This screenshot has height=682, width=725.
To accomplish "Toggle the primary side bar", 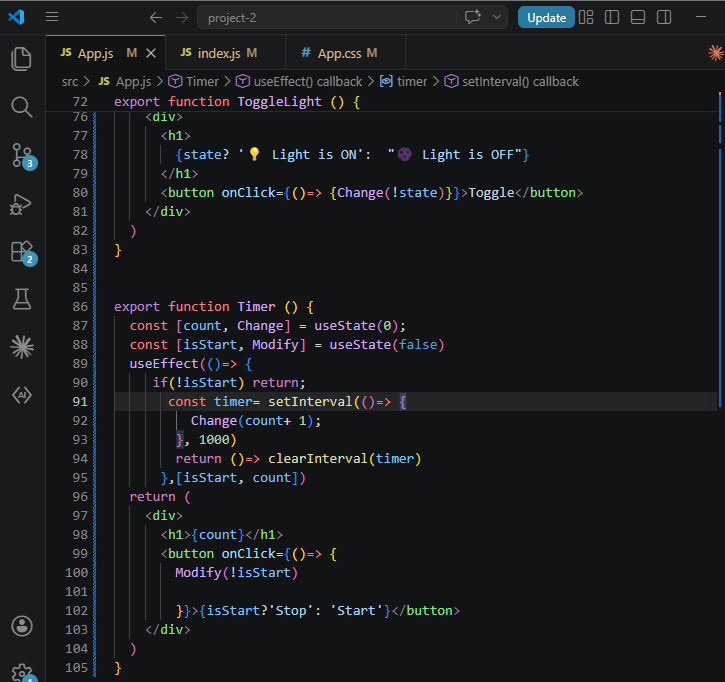I will (x=612, y=18).
